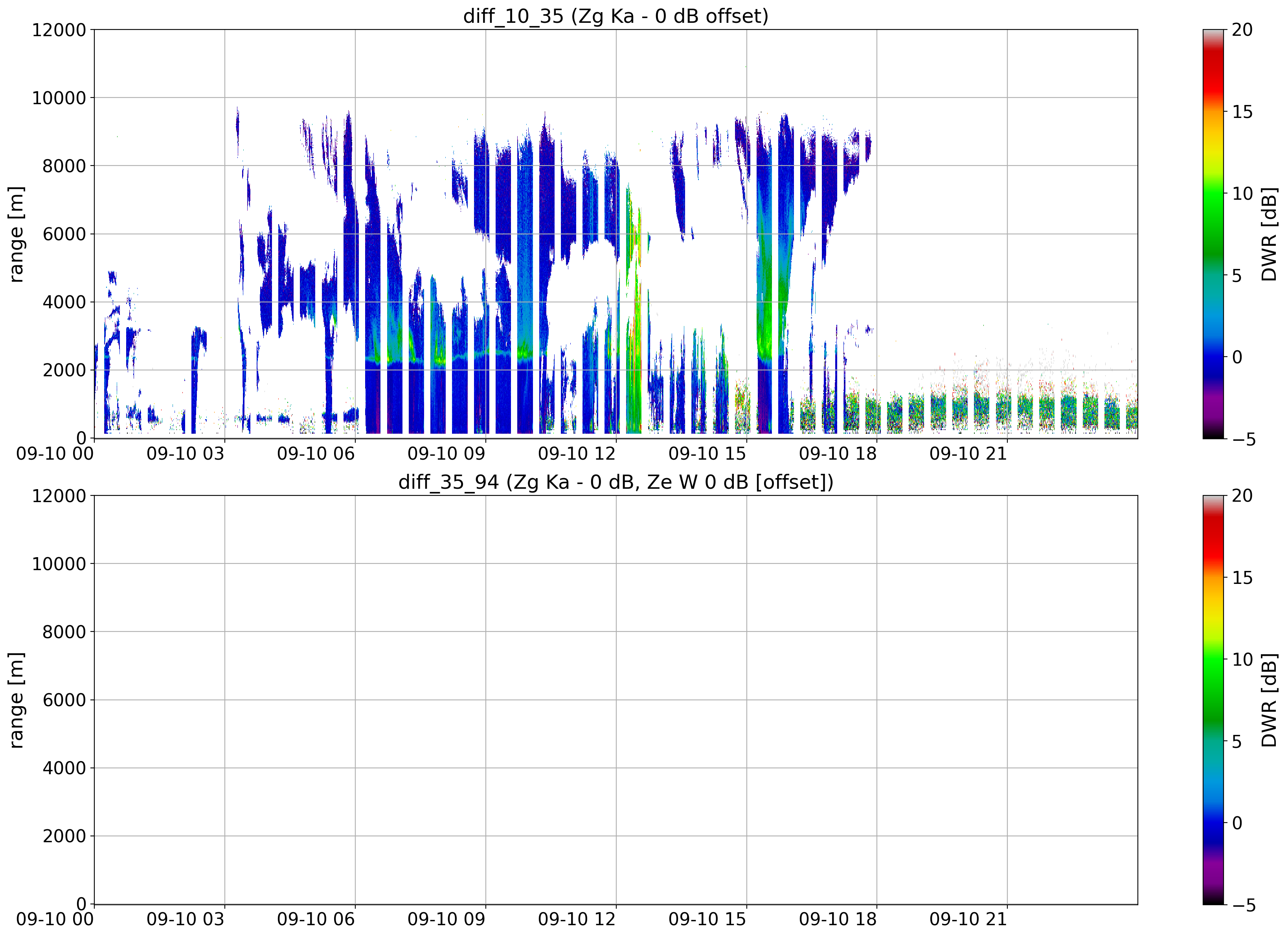The width and height of the screenshot is (1288, 937).
Task: Select the lower plot's "range [m]" axis label
Action: [17, 700]
